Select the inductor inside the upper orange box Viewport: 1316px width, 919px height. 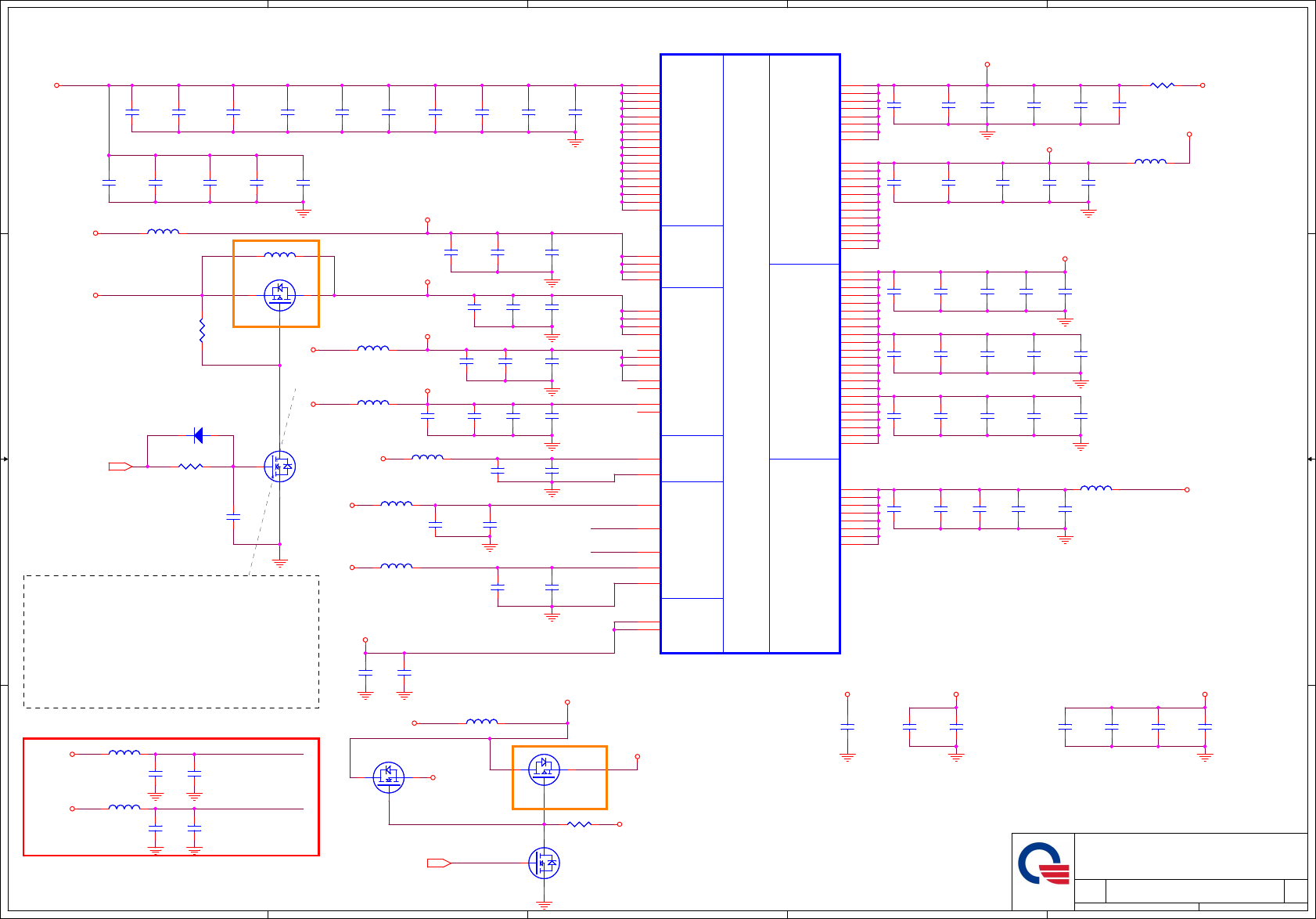[x=280, y=254]
